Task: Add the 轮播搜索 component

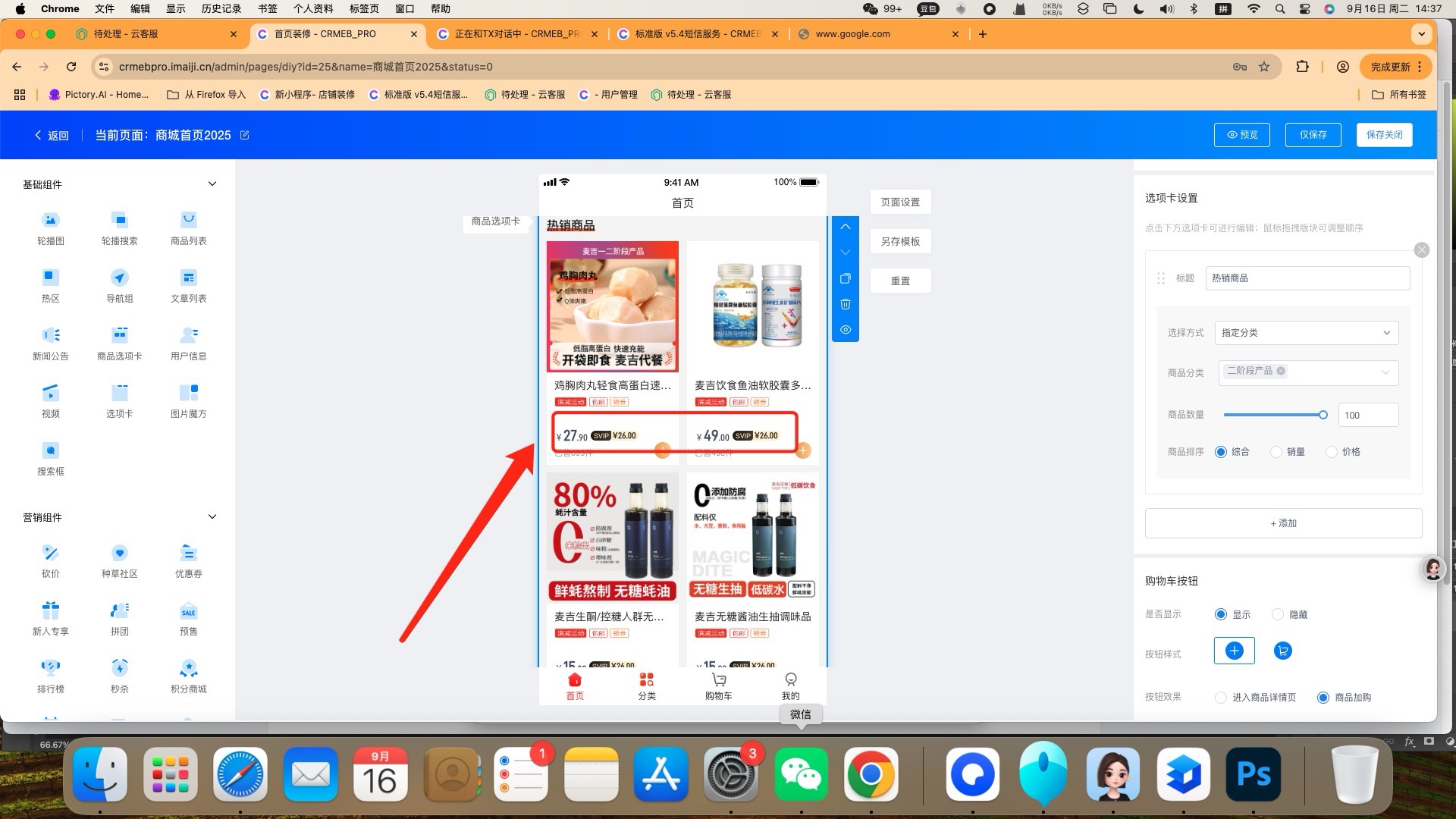Action: [x=119, y=228]
